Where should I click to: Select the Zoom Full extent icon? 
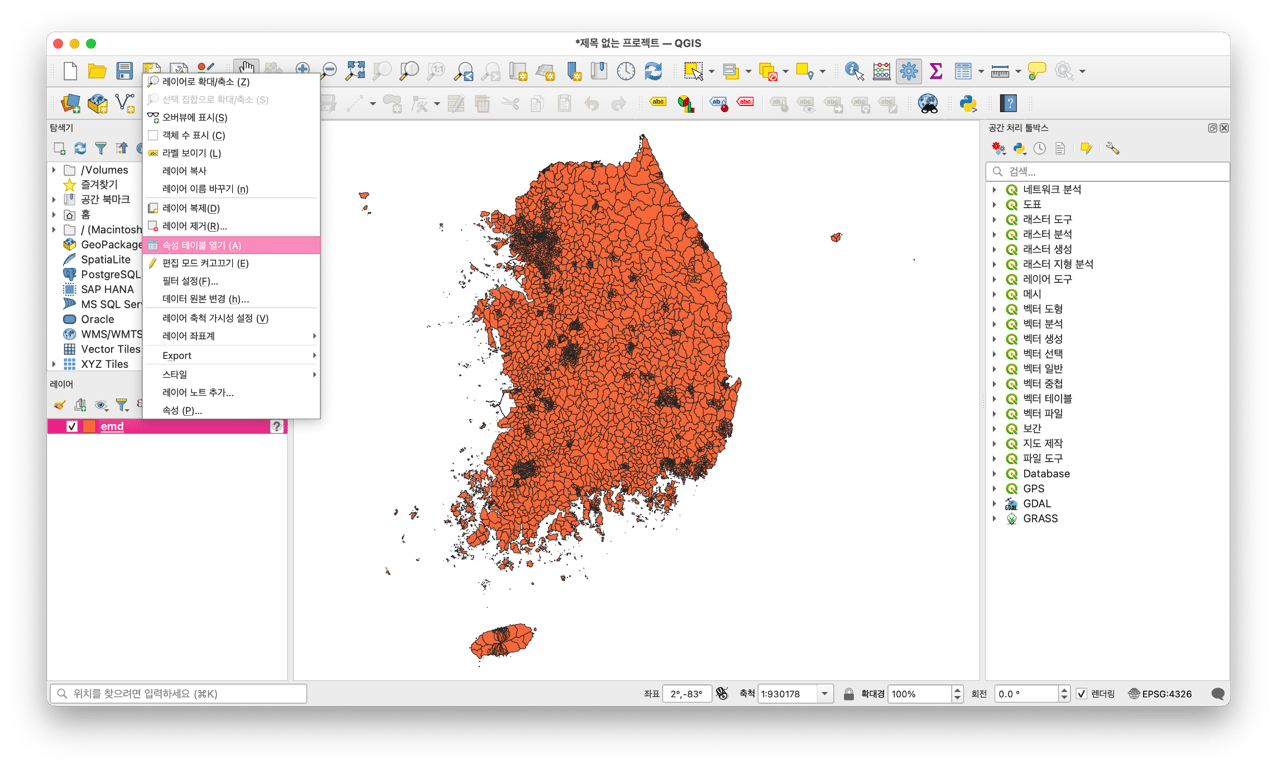(x=355, y=71)
